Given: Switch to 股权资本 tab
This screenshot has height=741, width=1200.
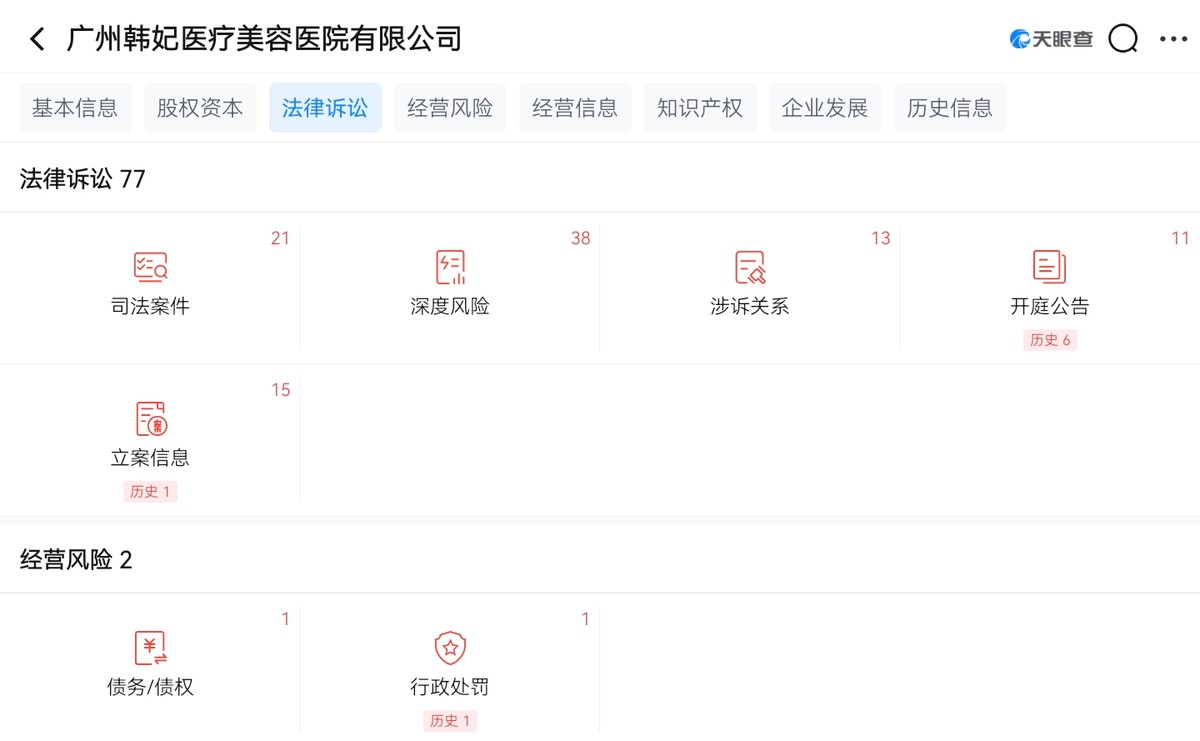Looking at the screenshot, I should 200,108.
